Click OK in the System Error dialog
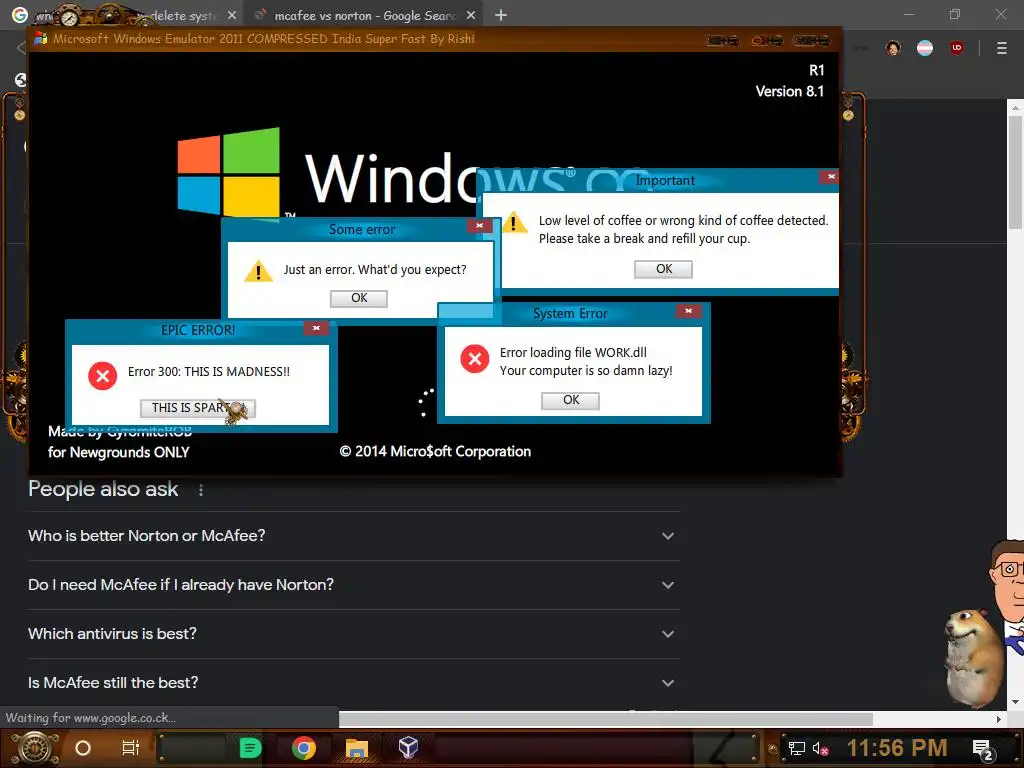This screenshot has height=768, width=1024. coord(570,400)
